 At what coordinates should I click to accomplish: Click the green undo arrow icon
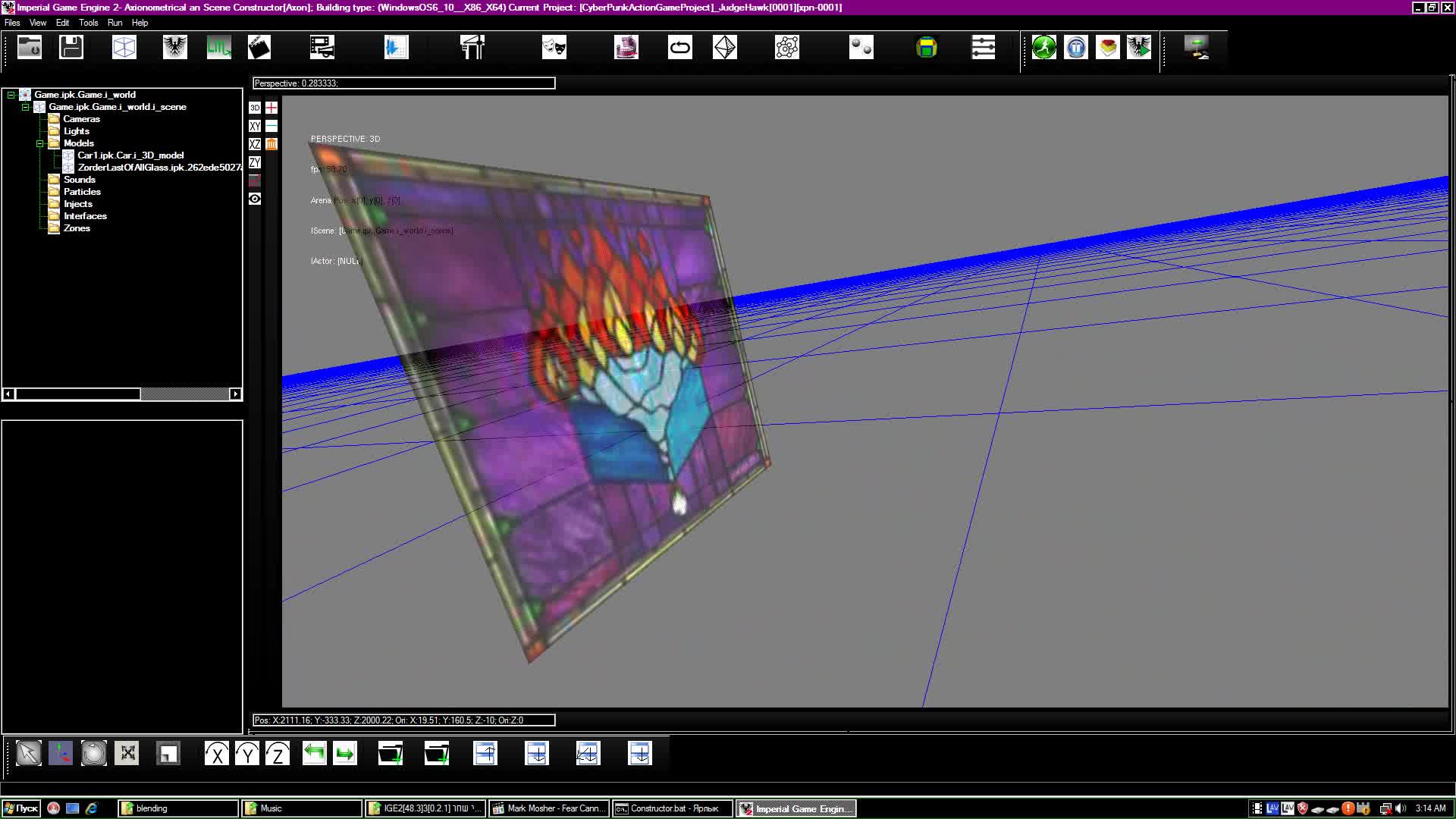tap(314, 753)
